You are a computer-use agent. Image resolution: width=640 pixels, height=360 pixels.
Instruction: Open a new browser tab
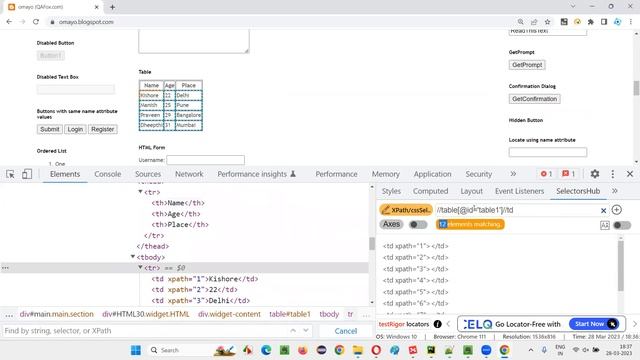click(112, 7)
